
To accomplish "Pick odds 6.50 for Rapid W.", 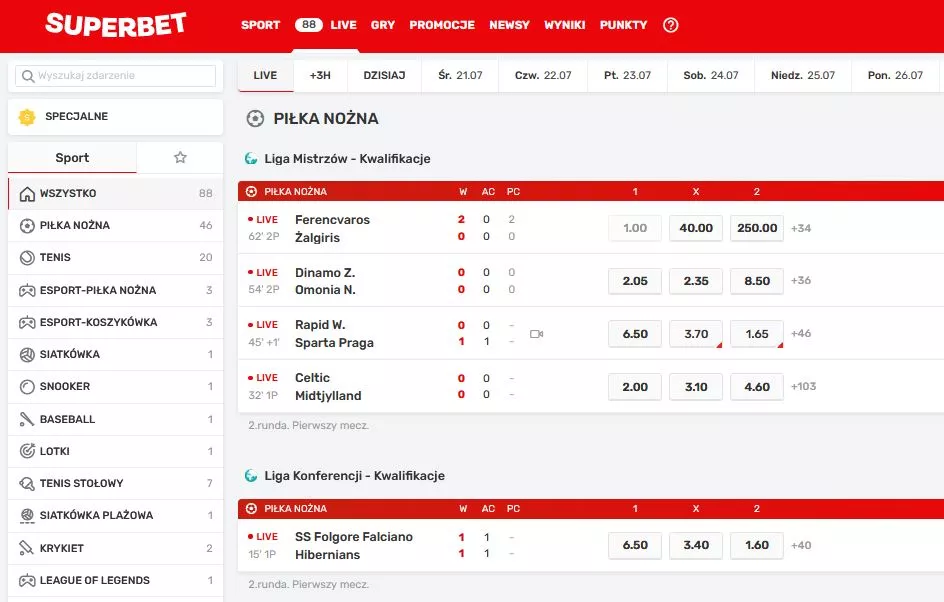I will click(635, 334).
